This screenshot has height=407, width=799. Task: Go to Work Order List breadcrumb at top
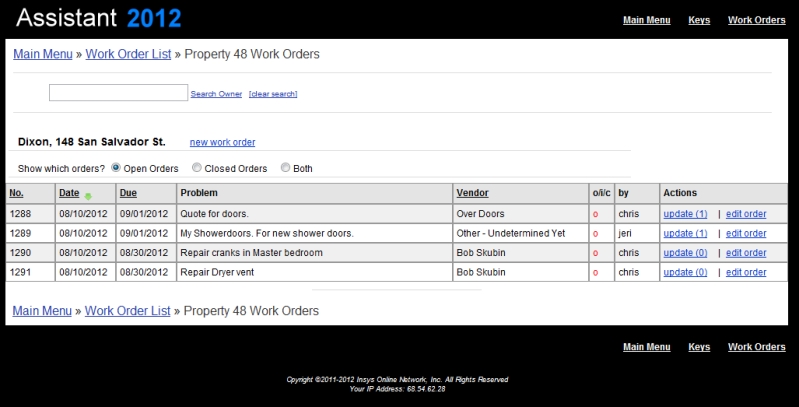[127, 54]
